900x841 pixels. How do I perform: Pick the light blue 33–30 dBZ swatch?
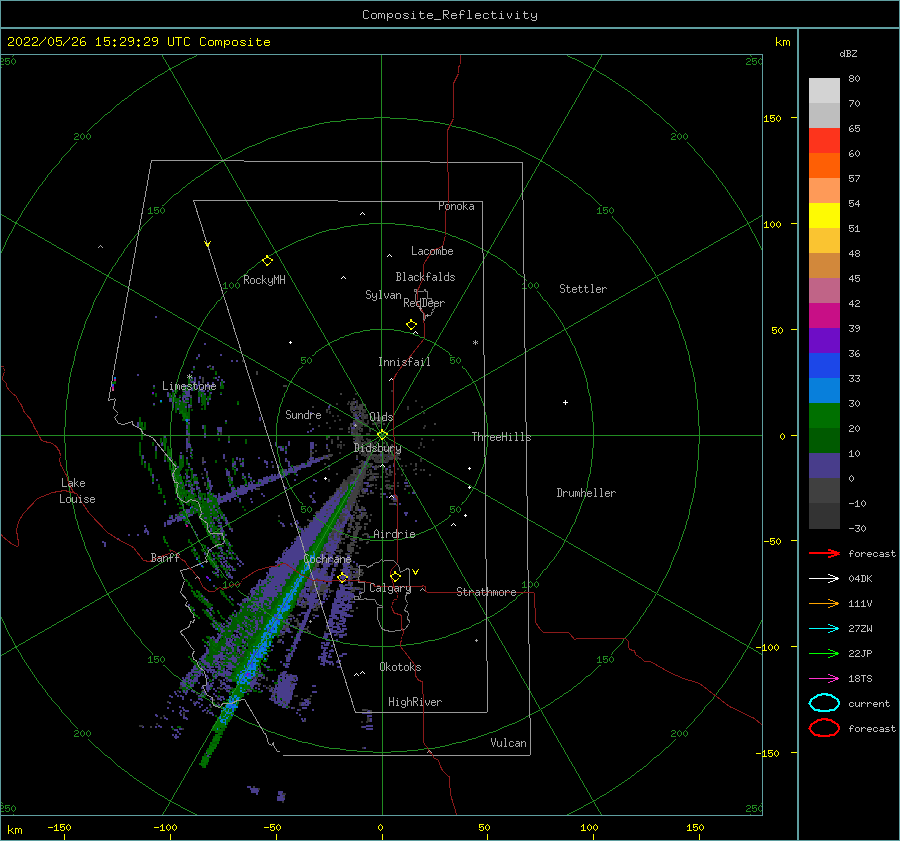coord(824,391)
